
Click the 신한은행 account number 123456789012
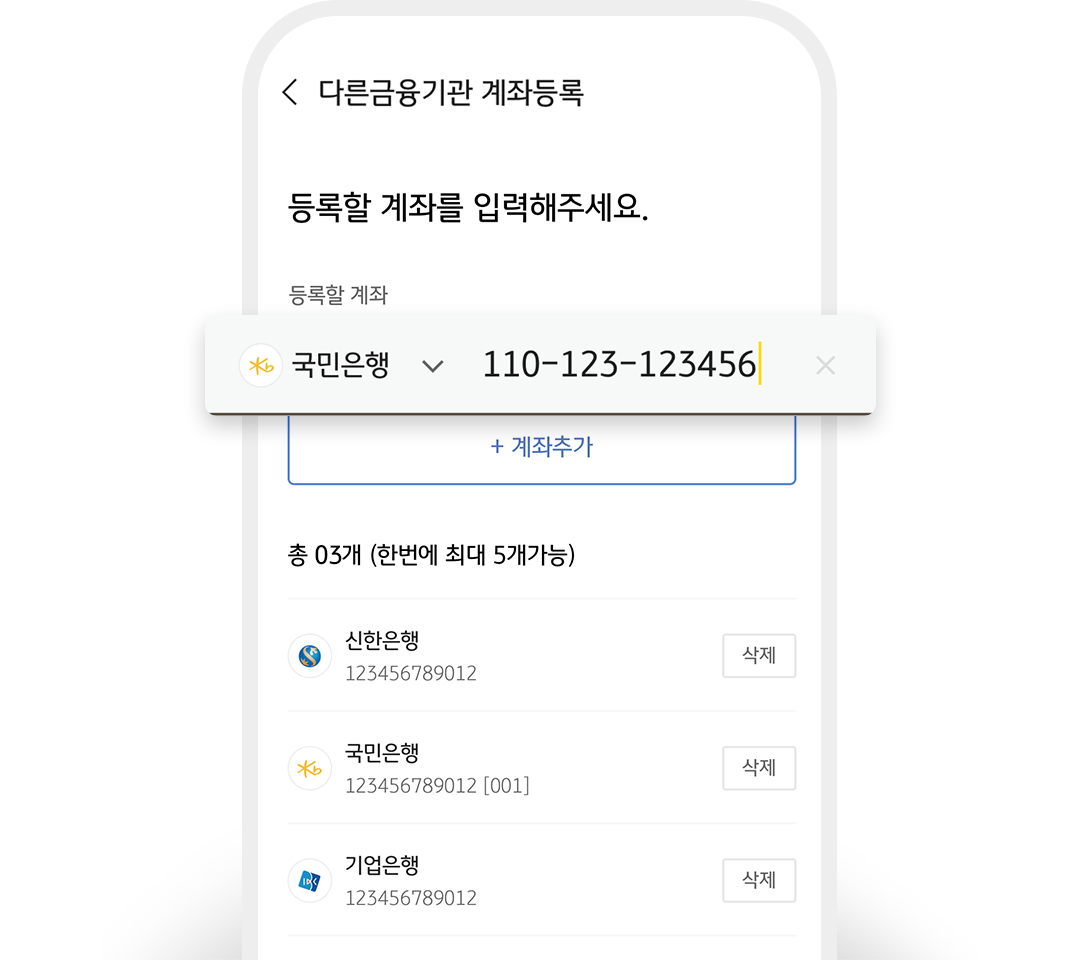pos(411,674)
